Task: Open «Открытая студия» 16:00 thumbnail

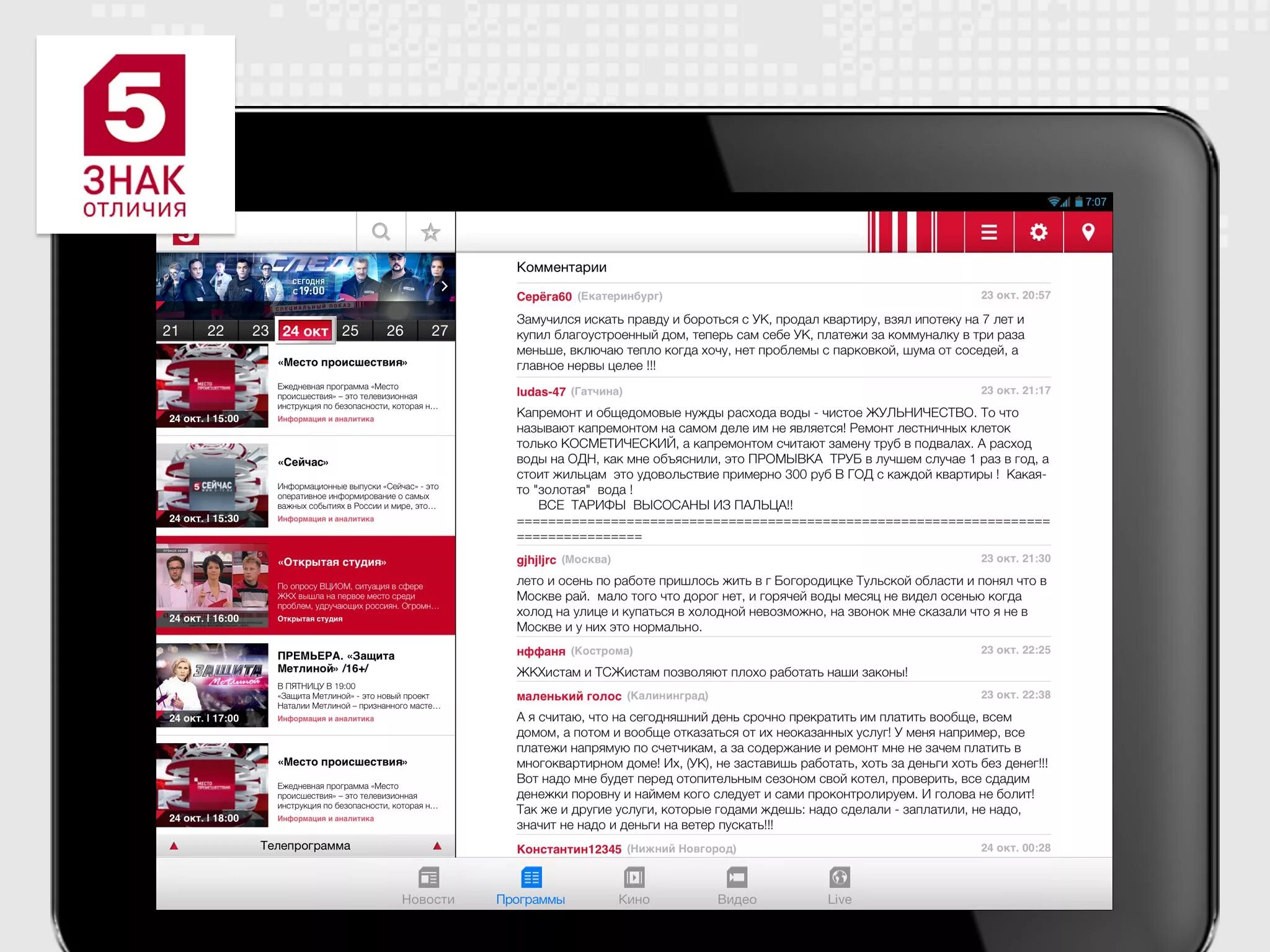Action: 212,584
